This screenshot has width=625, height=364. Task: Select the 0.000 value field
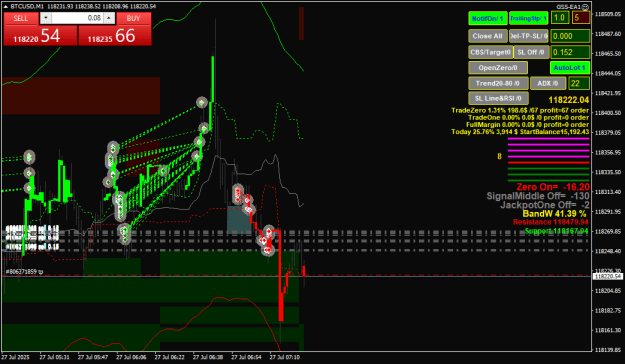(570, 36)
